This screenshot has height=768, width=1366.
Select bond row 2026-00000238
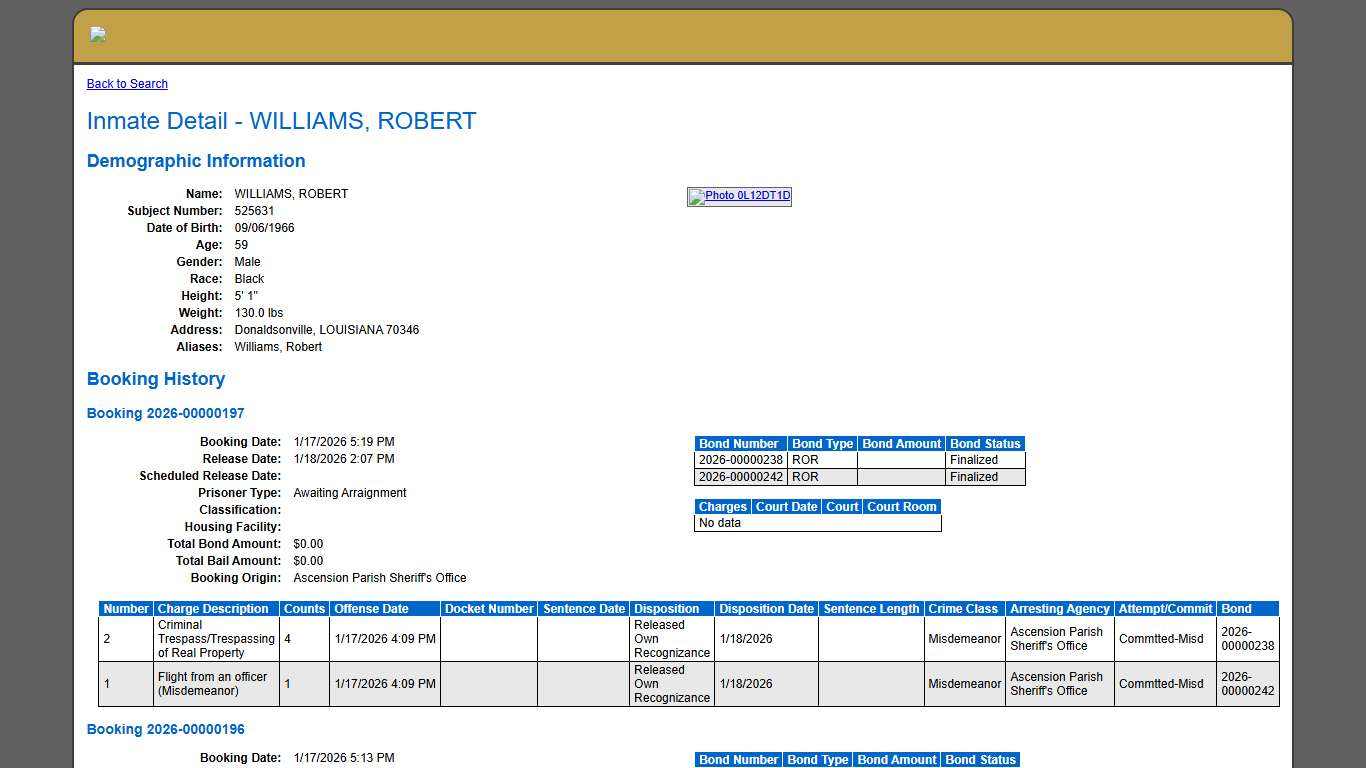click(x=739, y=460)
